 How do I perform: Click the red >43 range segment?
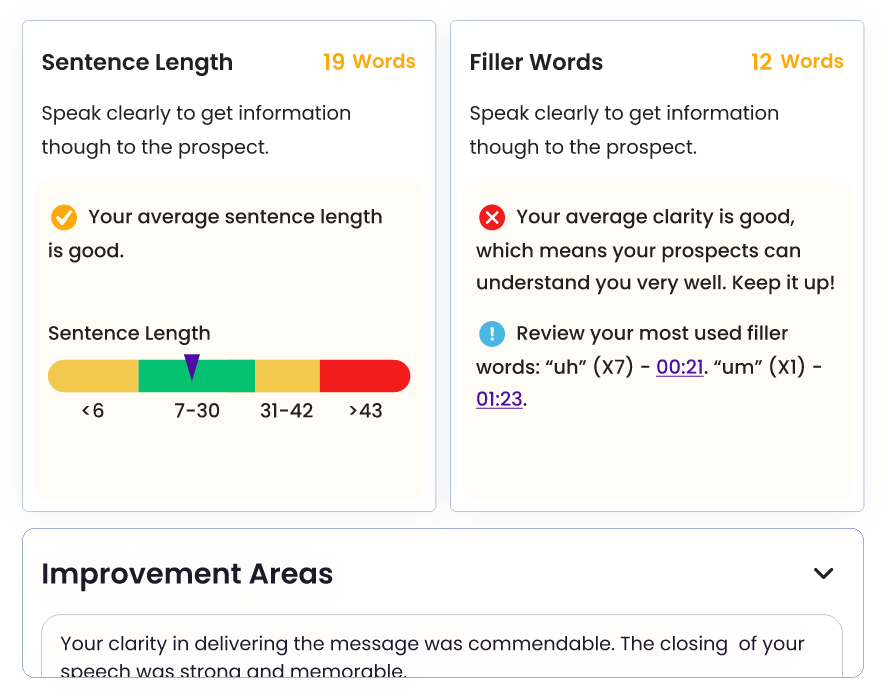[364, 376]
